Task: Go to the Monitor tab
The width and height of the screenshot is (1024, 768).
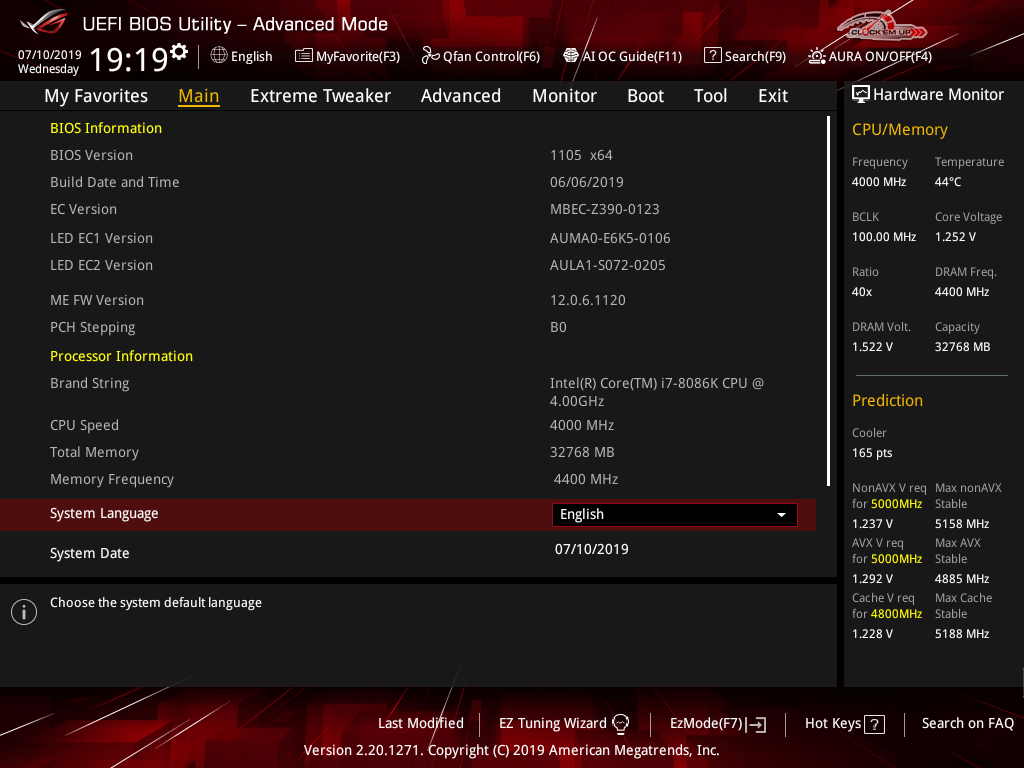Action: (564, 96)
